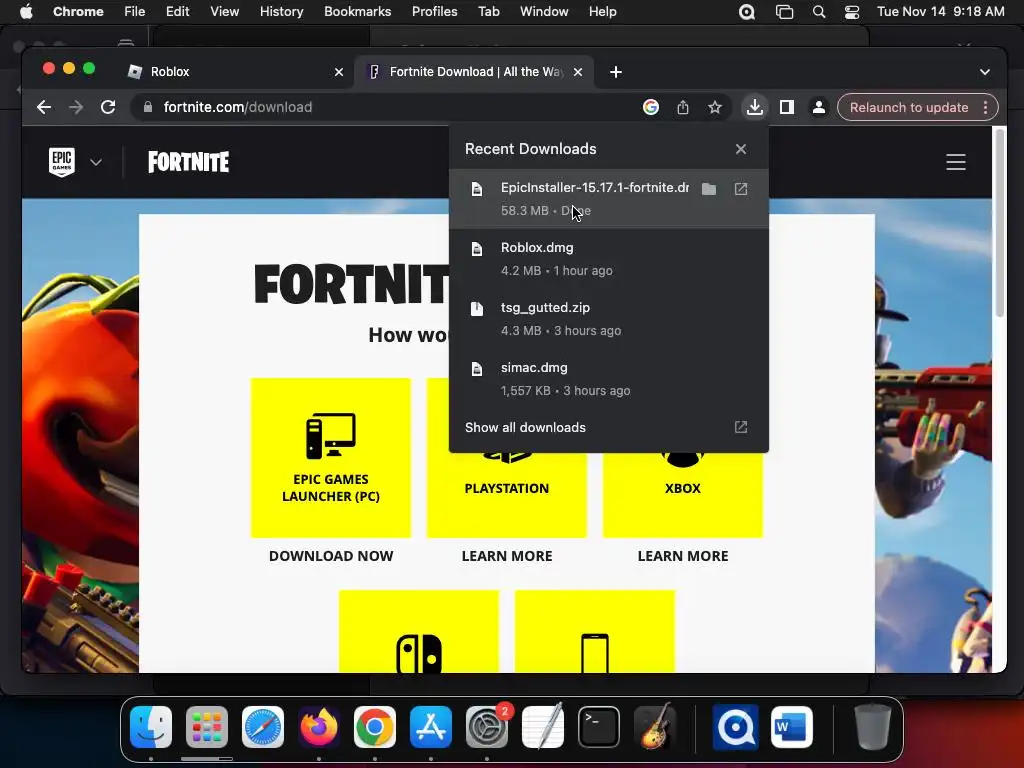Open Firefox from the Dock
Viewport: 1024px width, 768px height.
319,727
